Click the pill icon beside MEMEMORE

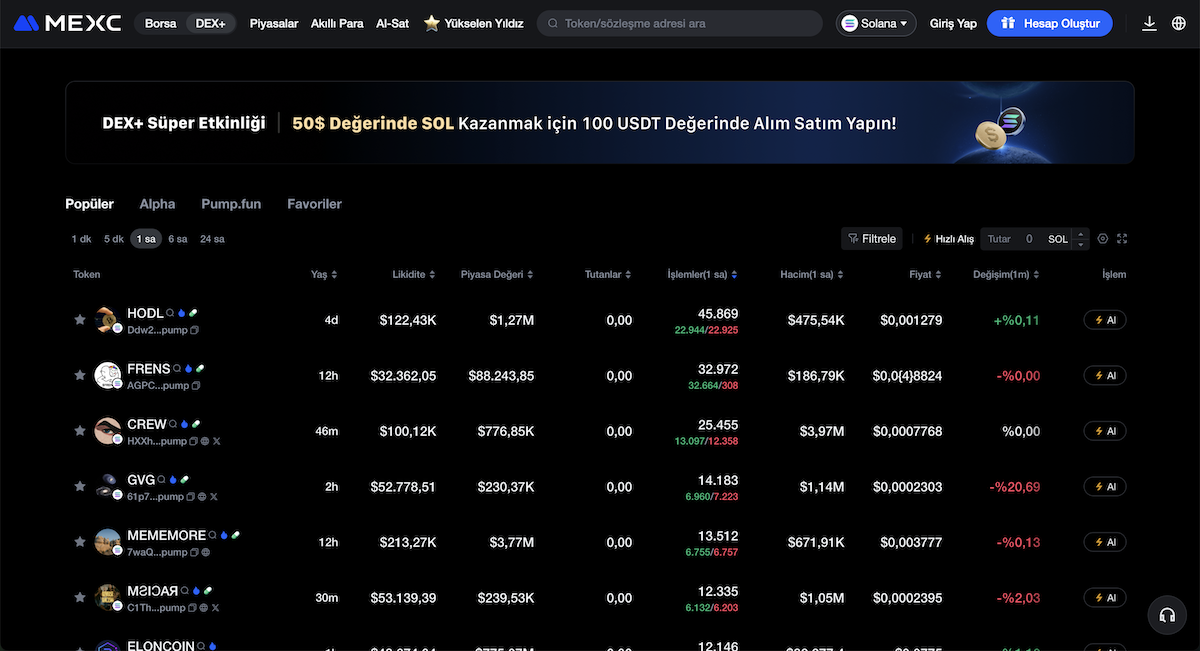236,535
